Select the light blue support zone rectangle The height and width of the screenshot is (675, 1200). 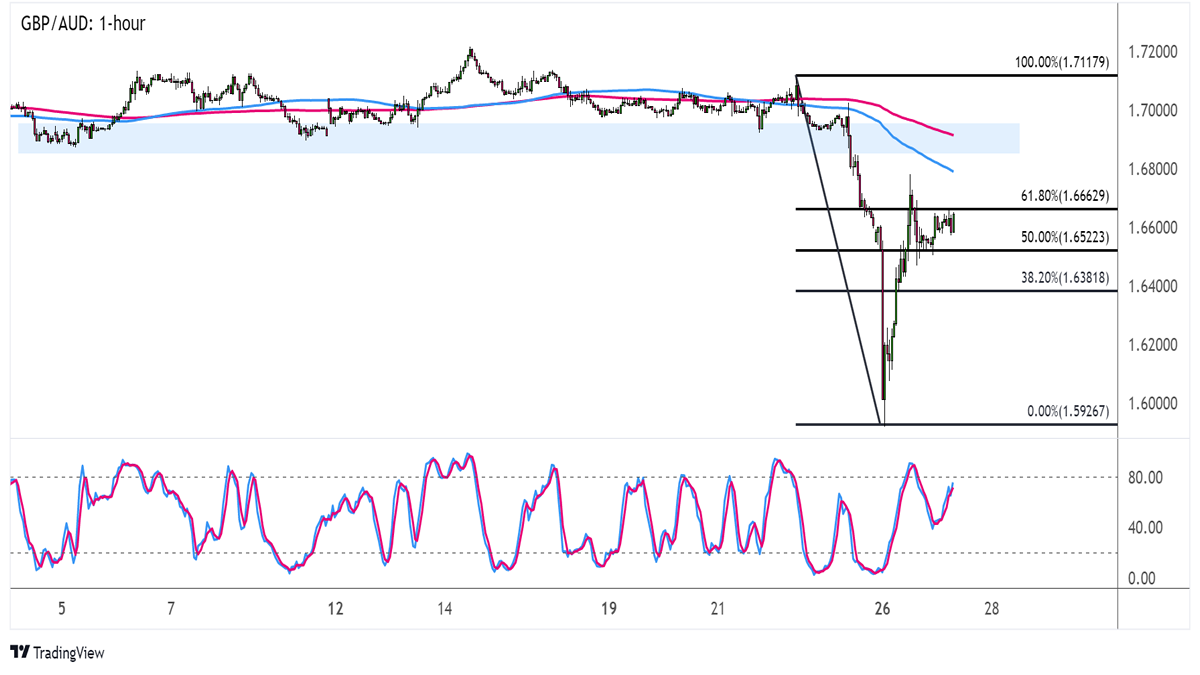pyautogui.click(x=519, y=138)
